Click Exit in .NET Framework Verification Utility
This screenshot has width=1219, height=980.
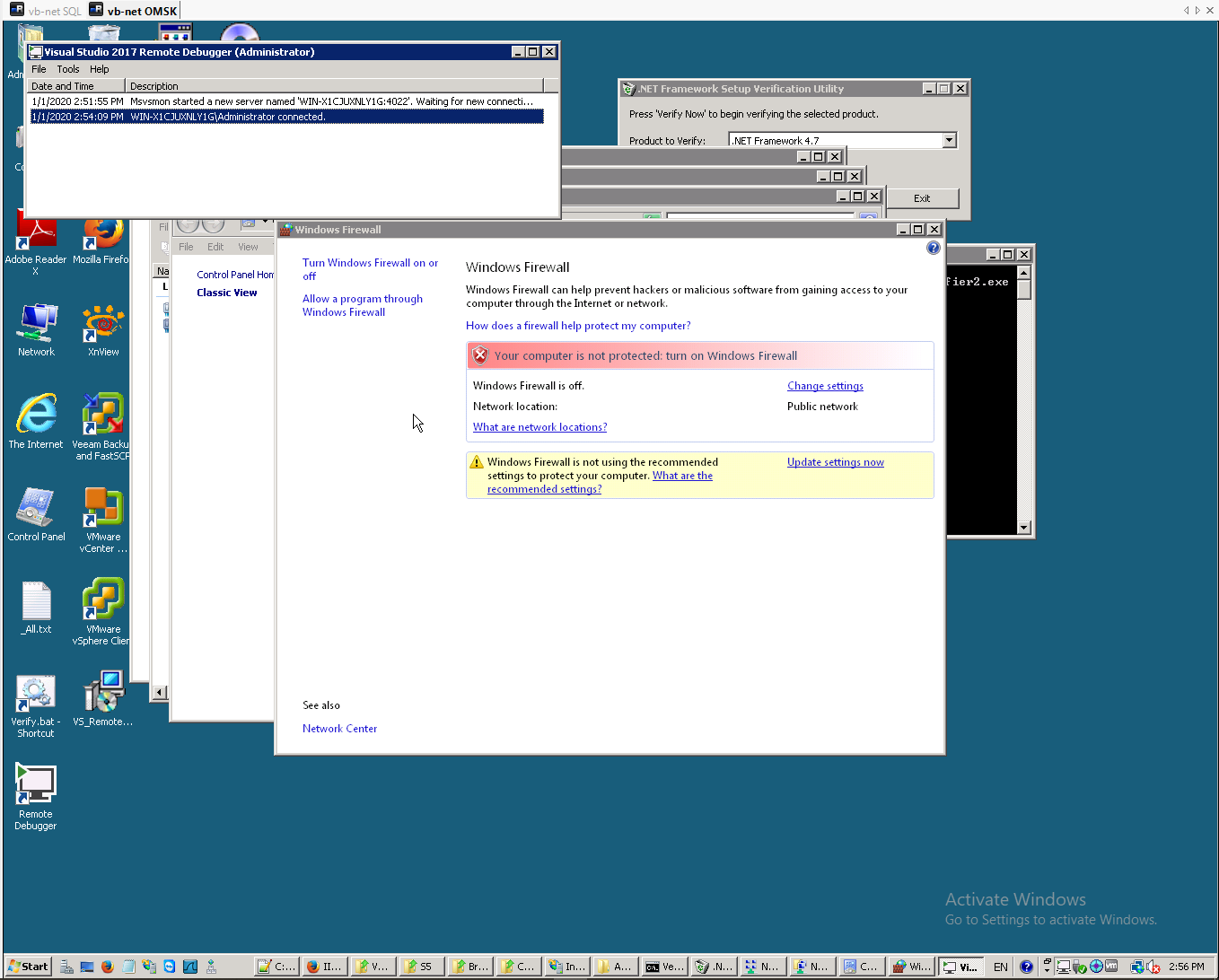(922, 198)
